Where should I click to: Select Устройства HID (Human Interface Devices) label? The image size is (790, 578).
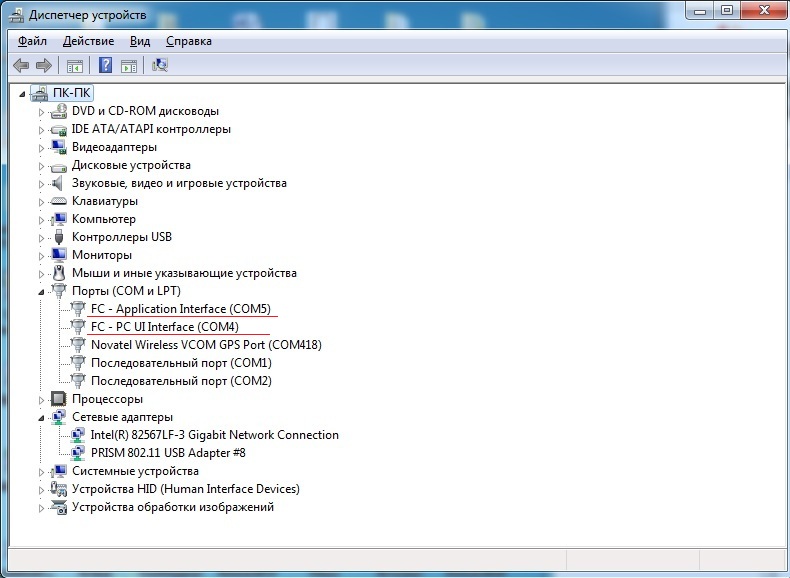(185, 489)
